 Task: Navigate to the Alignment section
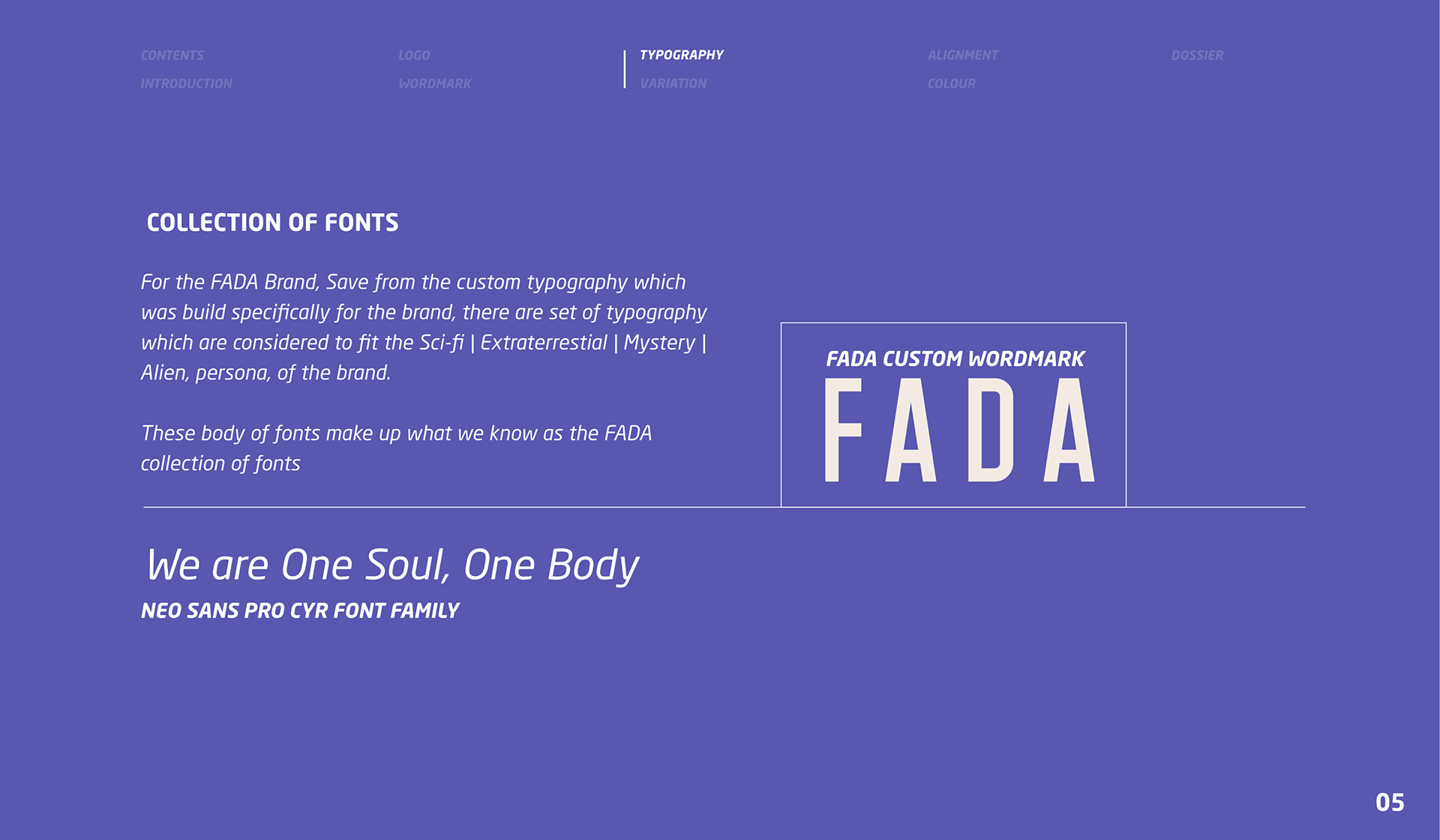pos(962,55)
